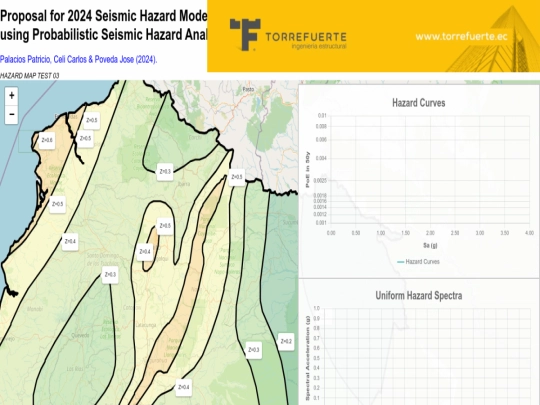Click the Hazard Curves chart title

coord(418,103)
